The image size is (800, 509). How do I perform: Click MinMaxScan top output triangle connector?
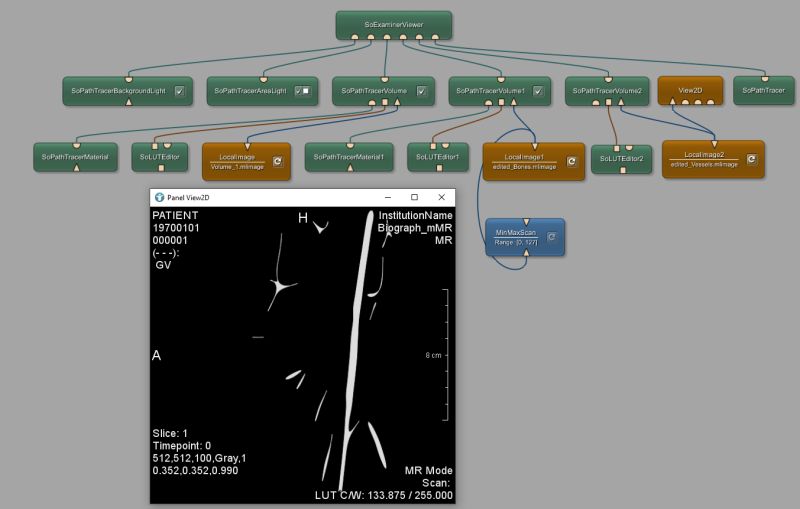pyautogui.click(x=526, y=222)
